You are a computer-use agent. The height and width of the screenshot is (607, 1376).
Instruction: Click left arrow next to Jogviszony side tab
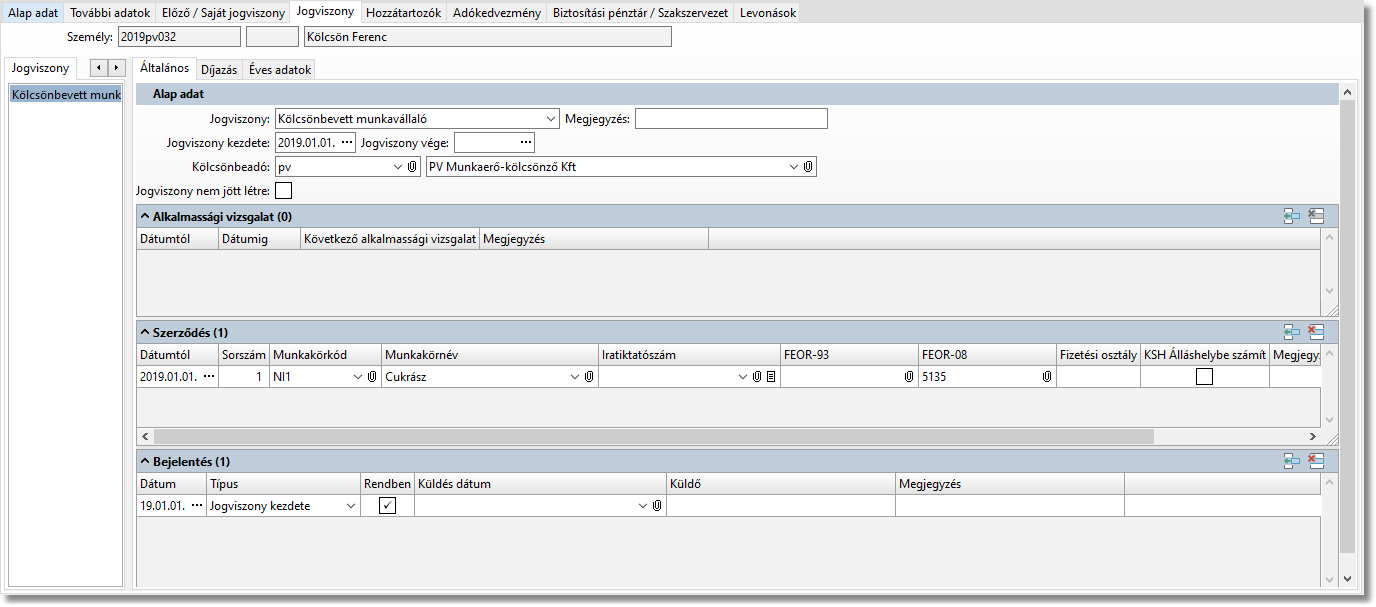(x=98, y=68)
